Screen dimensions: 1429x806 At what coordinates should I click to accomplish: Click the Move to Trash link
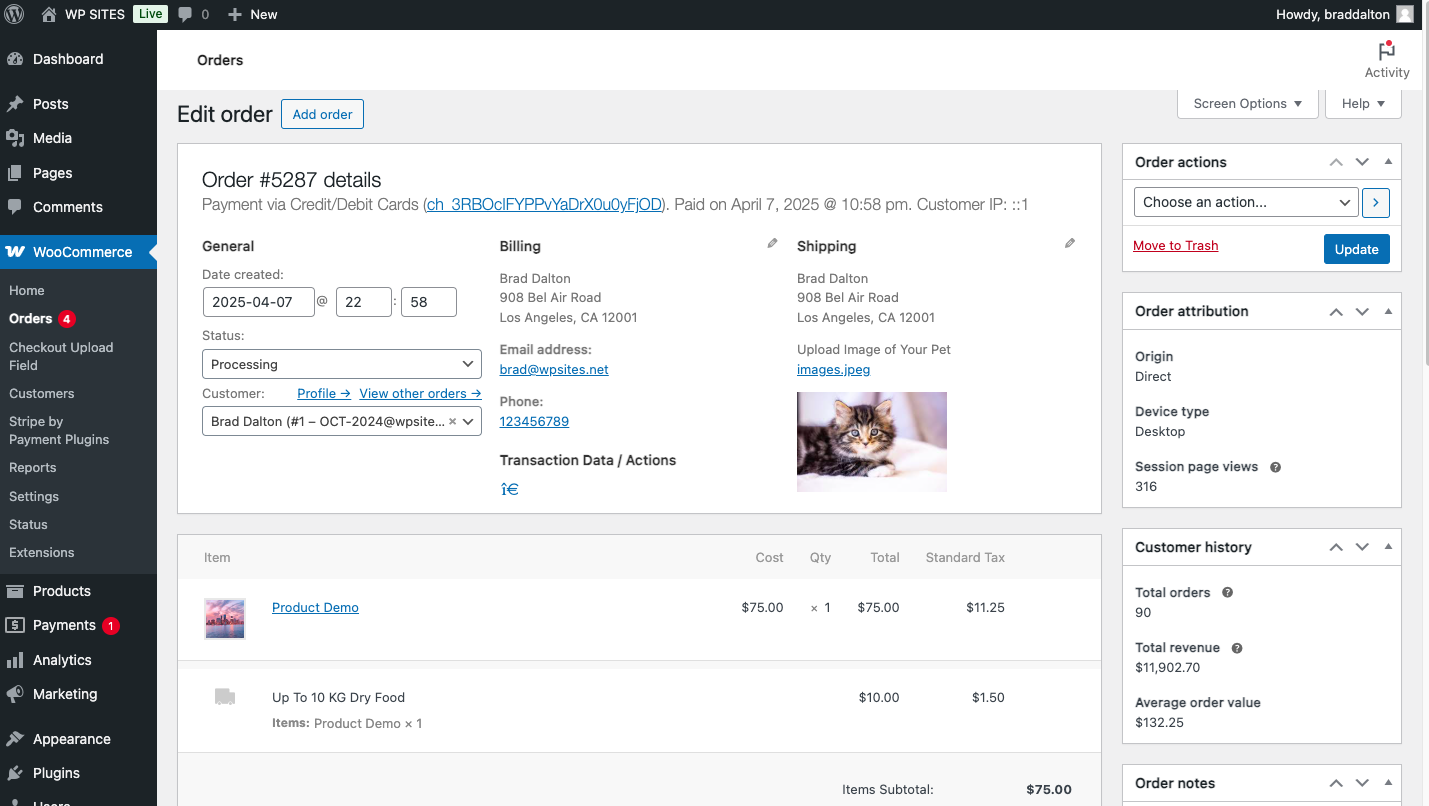[1175, 245]
